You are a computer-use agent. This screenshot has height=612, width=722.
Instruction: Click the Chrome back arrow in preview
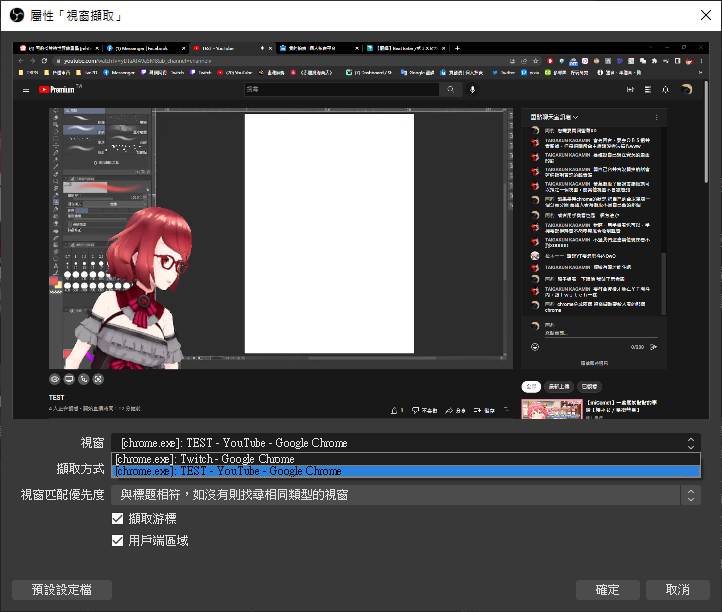[21, 61]
